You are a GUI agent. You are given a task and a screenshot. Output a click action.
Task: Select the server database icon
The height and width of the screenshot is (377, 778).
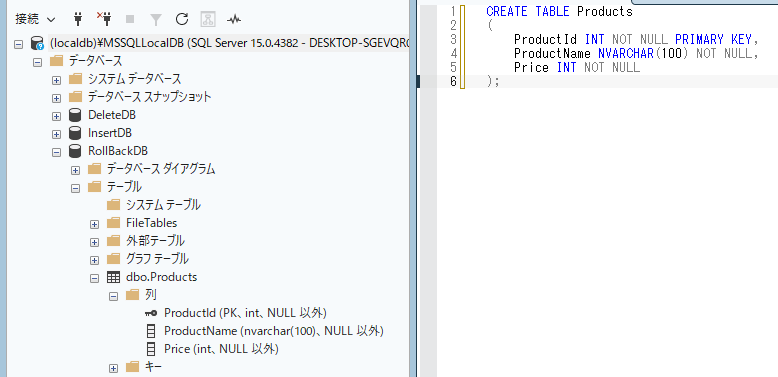coord(37,43)
